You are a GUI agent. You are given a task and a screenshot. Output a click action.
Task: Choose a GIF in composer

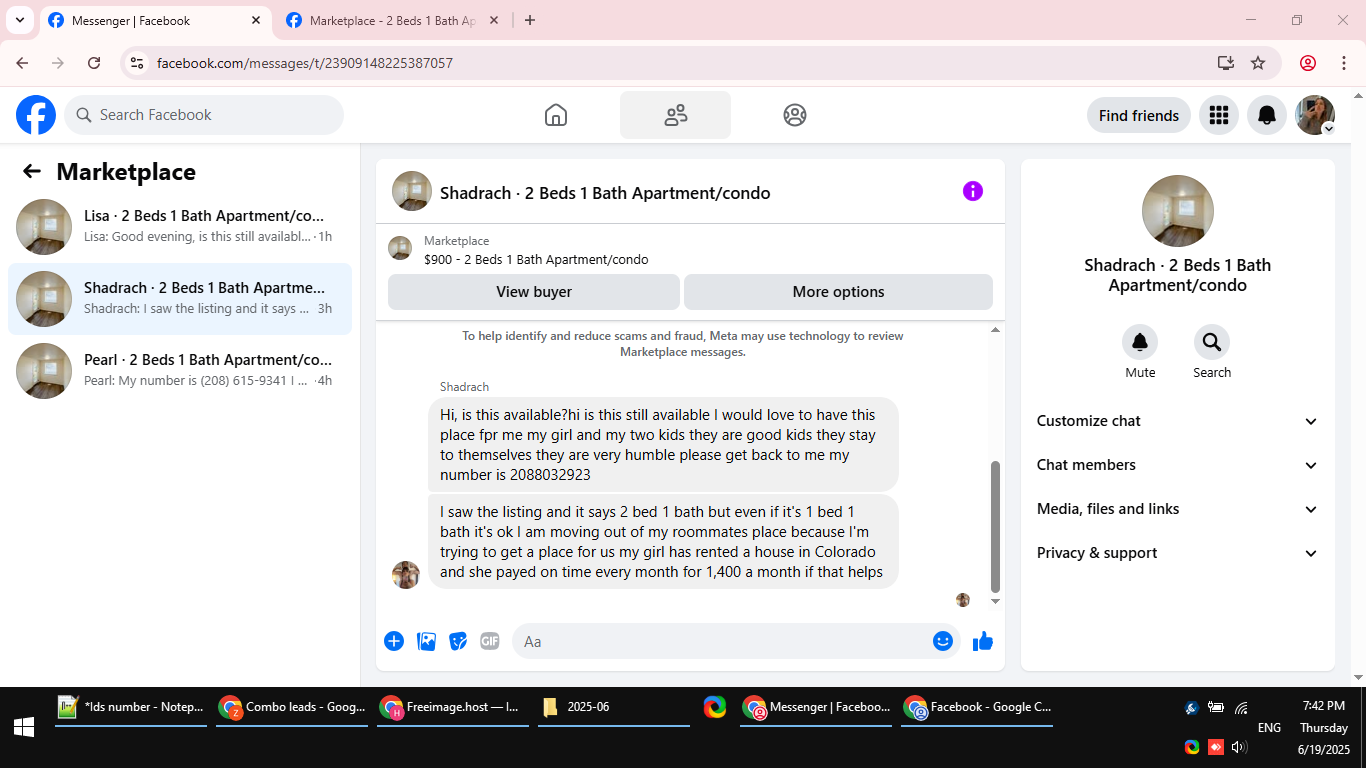pos(489,641)
